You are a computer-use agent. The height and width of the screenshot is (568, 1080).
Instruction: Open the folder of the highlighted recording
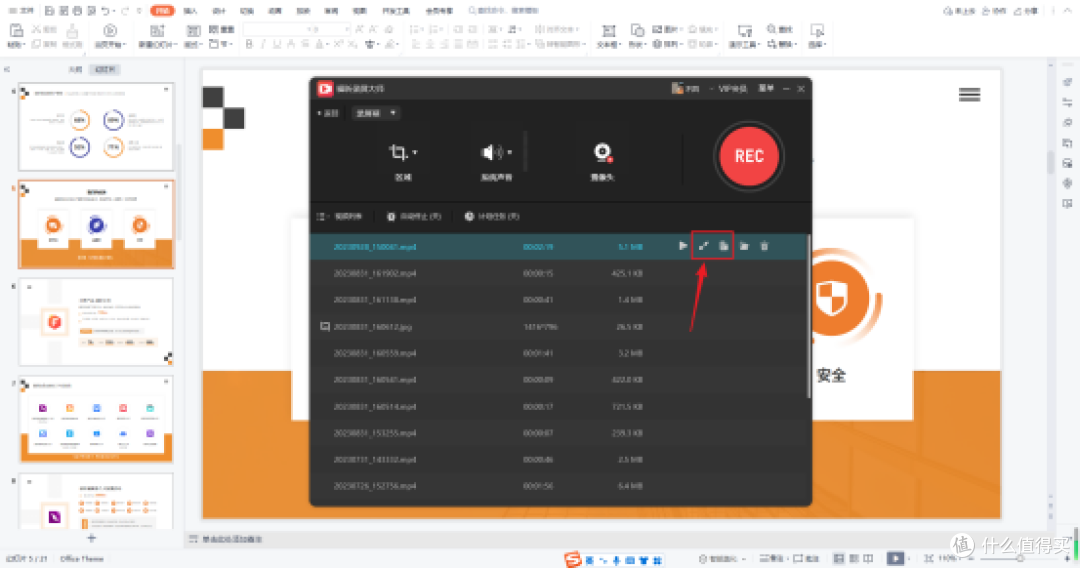point(744,246)
